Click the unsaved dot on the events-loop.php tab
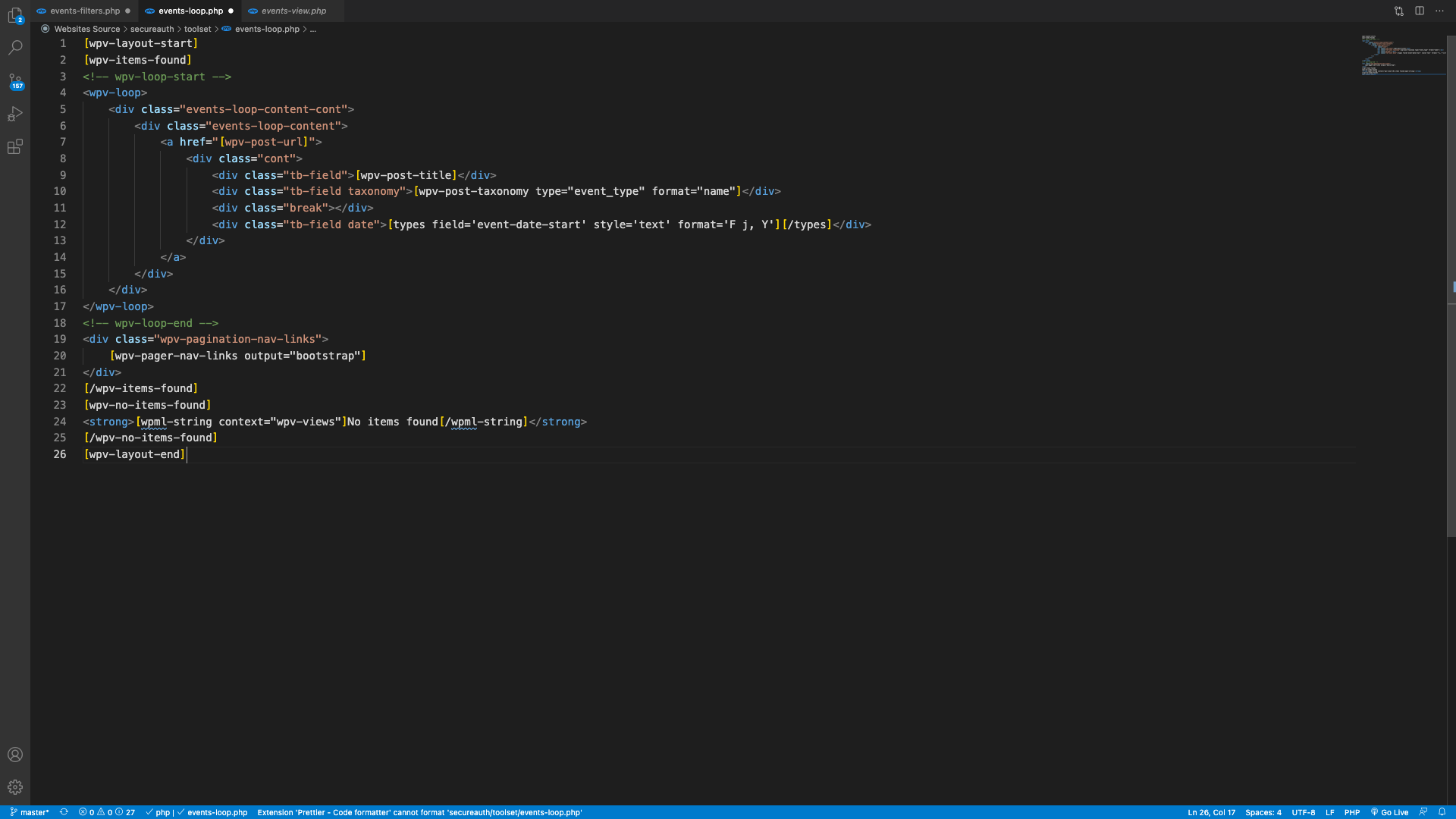Image resolution: width=1456 pixels, height=819 pixels. tap(231, 11)
